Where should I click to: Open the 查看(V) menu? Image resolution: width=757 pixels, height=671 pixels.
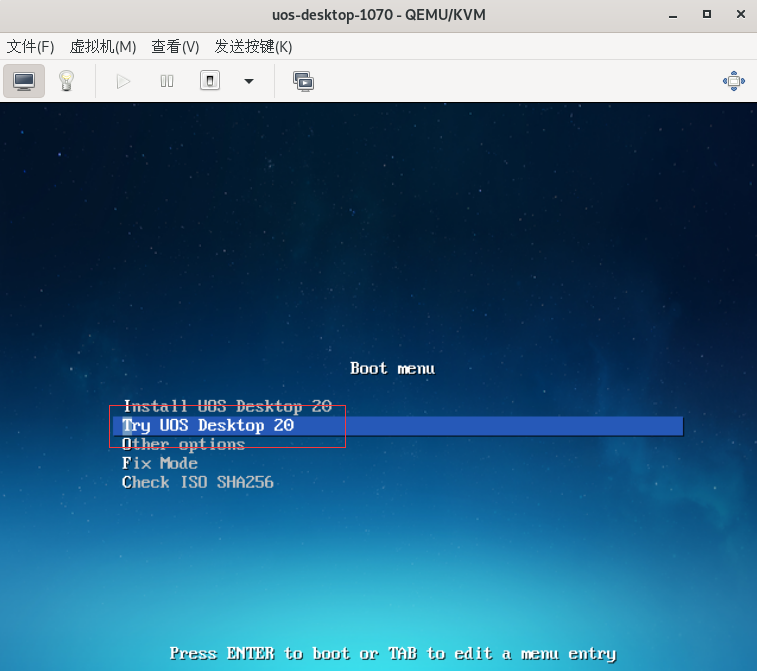point(175,46)
